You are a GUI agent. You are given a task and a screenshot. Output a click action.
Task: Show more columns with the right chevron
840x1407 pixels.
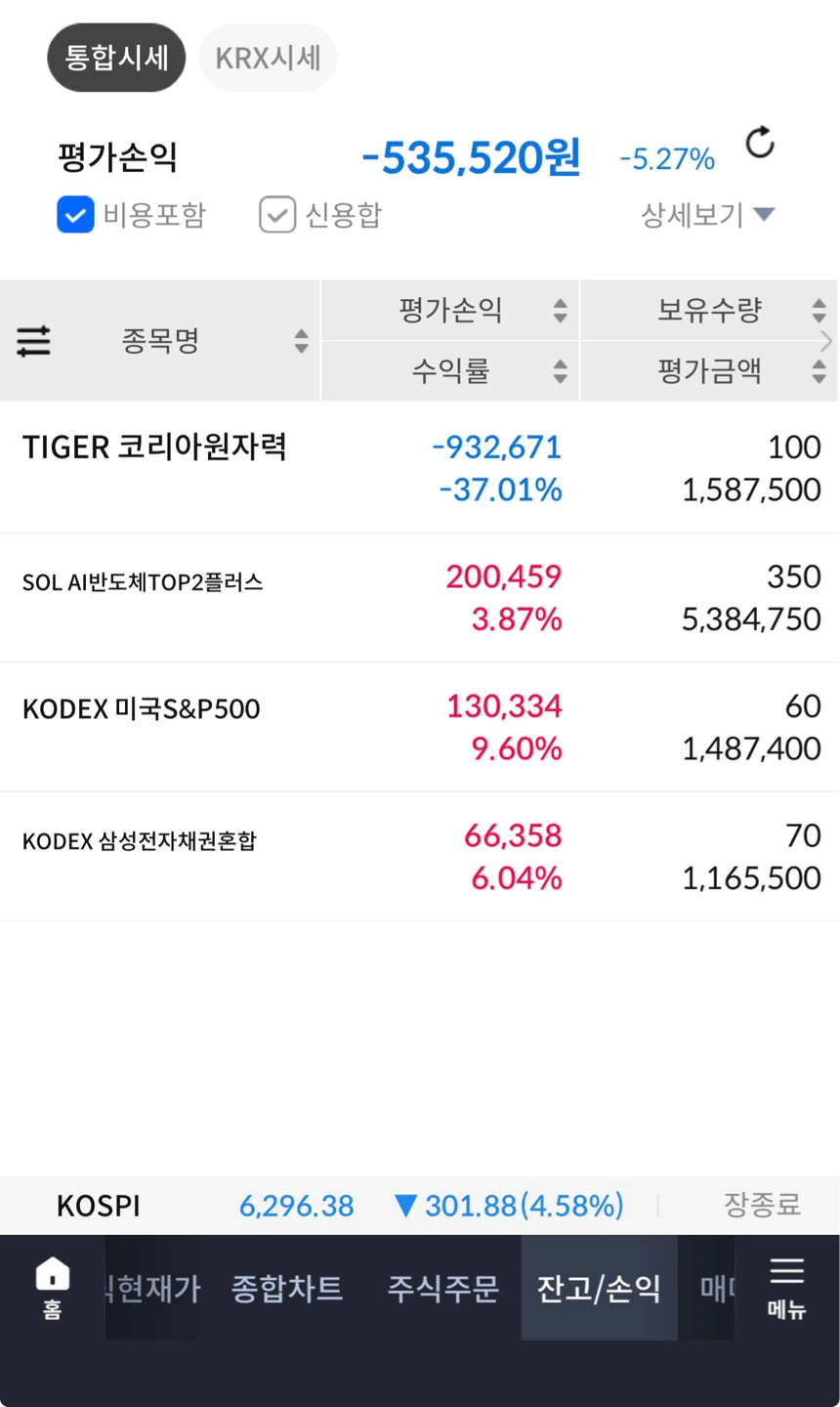click(827, 341)
